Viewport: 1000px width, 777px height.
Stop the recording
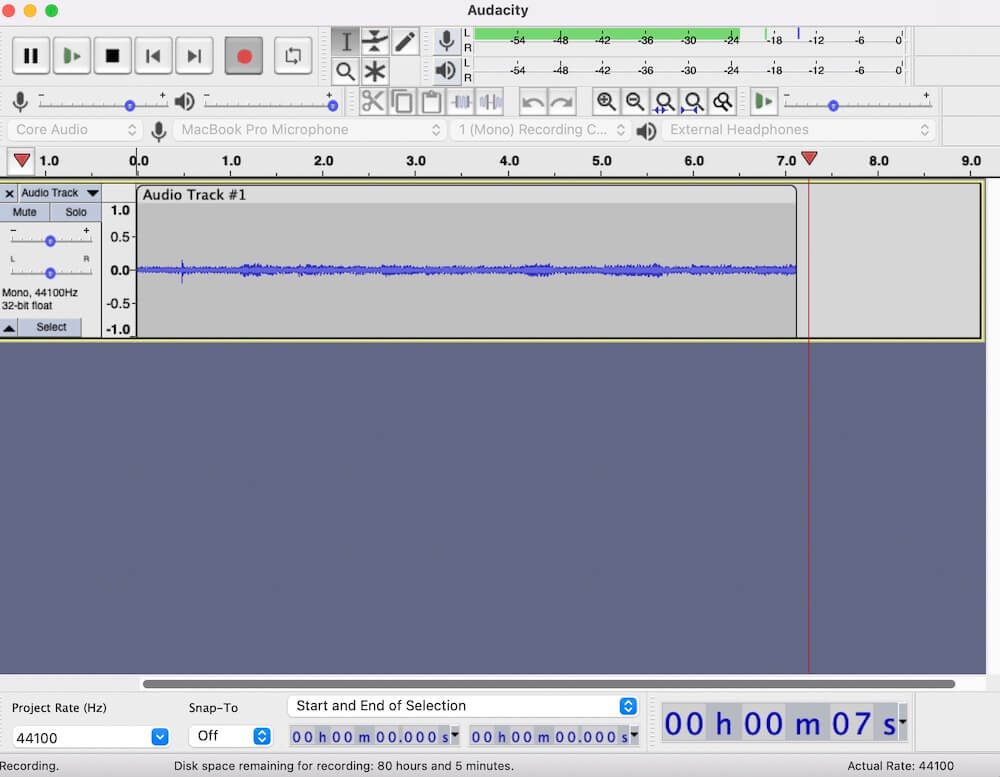[112, 56]
